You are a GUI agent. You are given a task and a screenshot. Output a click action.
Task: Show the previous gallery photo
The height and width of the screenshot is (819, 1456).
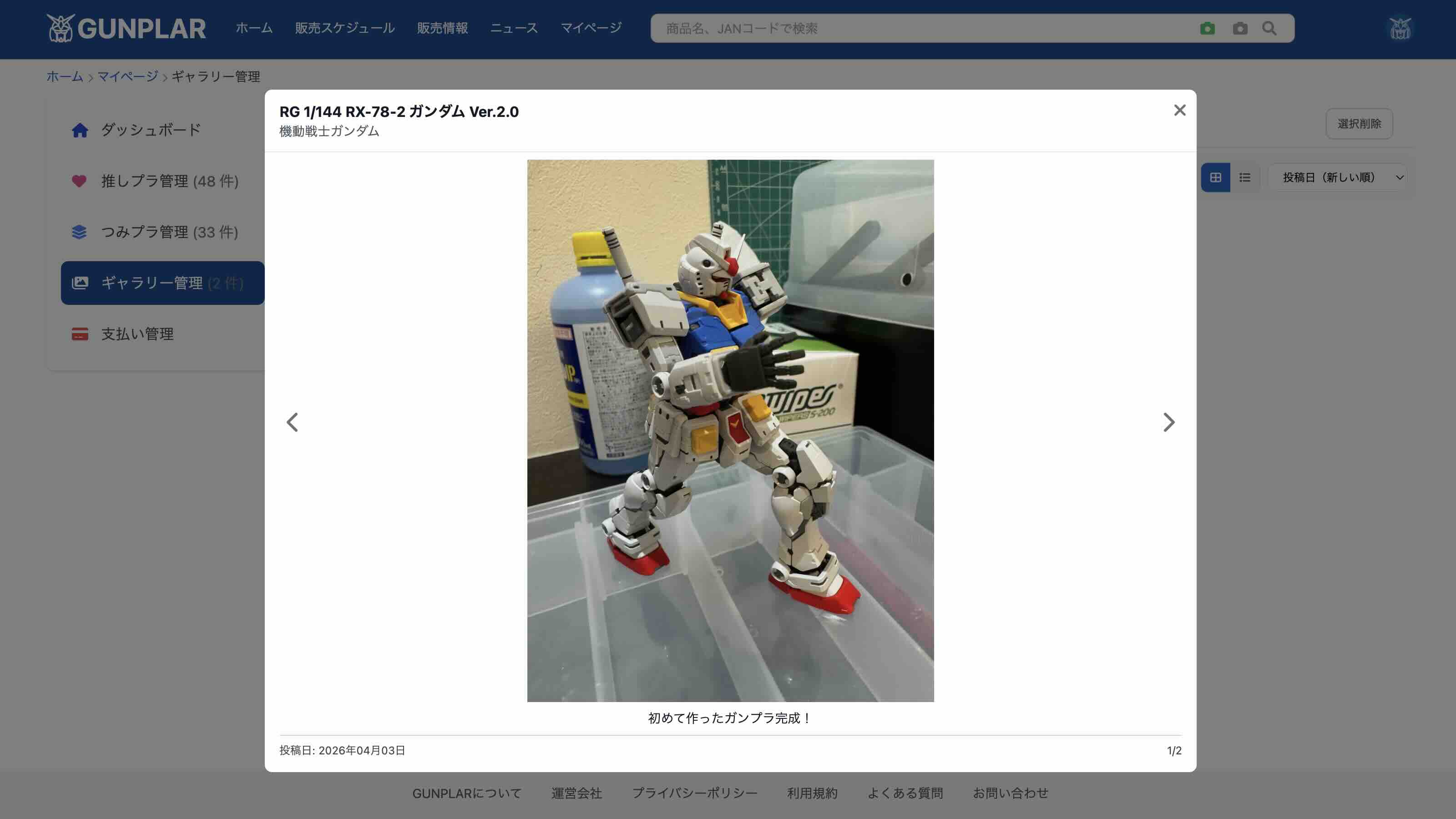[292, 422]
